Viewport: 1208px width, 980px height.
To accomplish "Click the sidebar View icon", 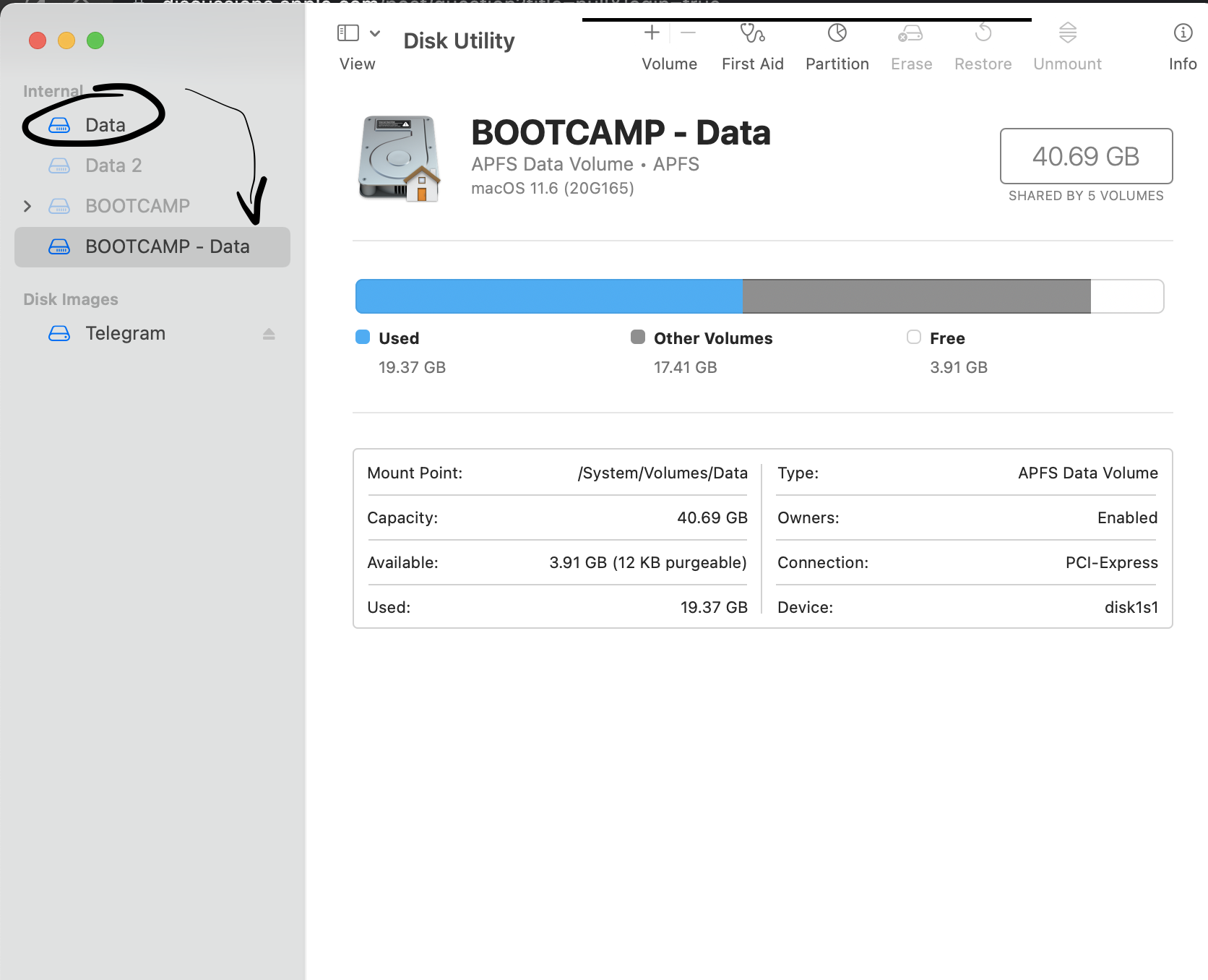I will pos(346,33).
